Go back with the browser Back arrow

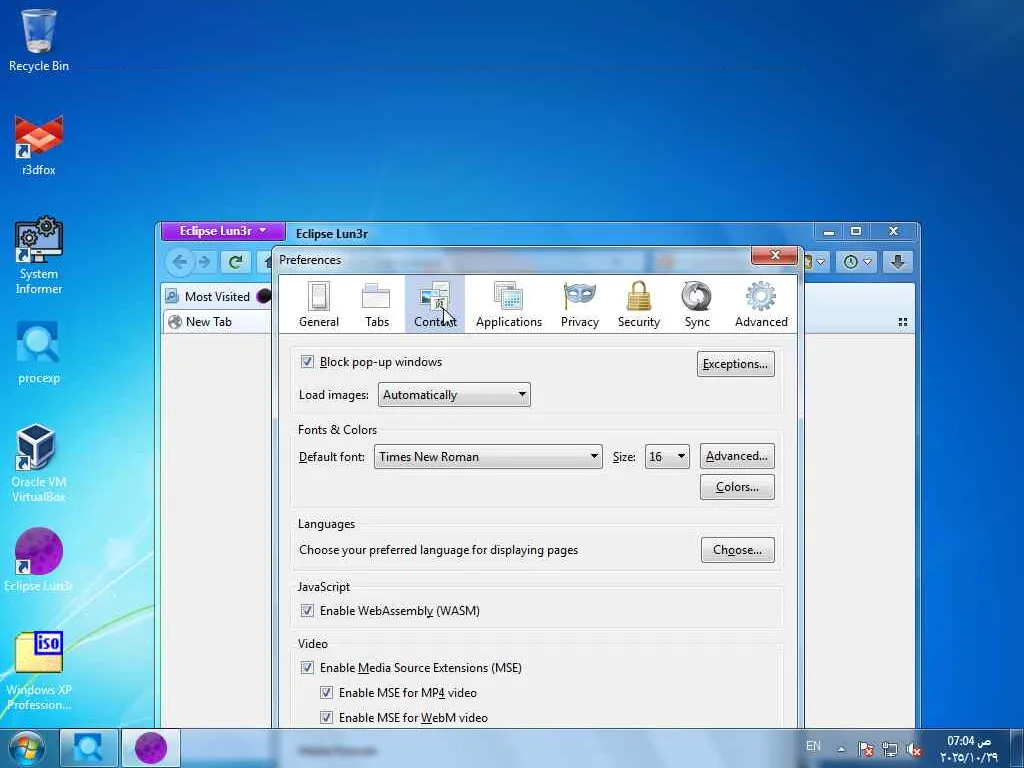[180, 262]
